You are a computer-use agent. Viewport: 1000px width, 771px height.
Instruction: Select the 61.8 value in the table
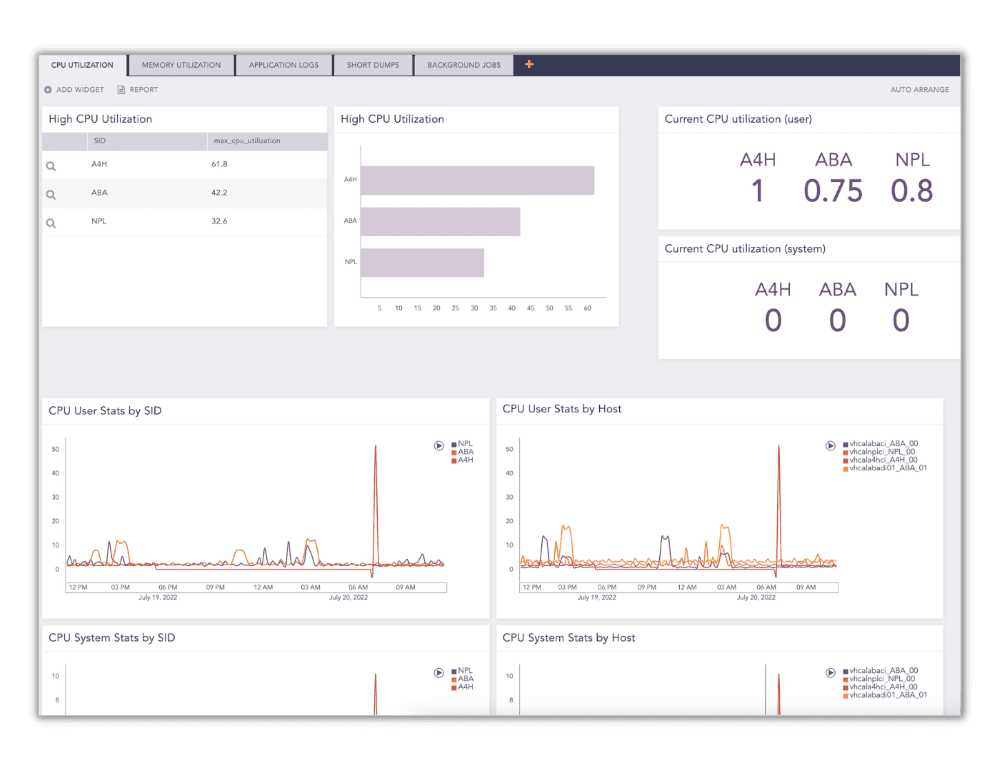click(219, 165)
